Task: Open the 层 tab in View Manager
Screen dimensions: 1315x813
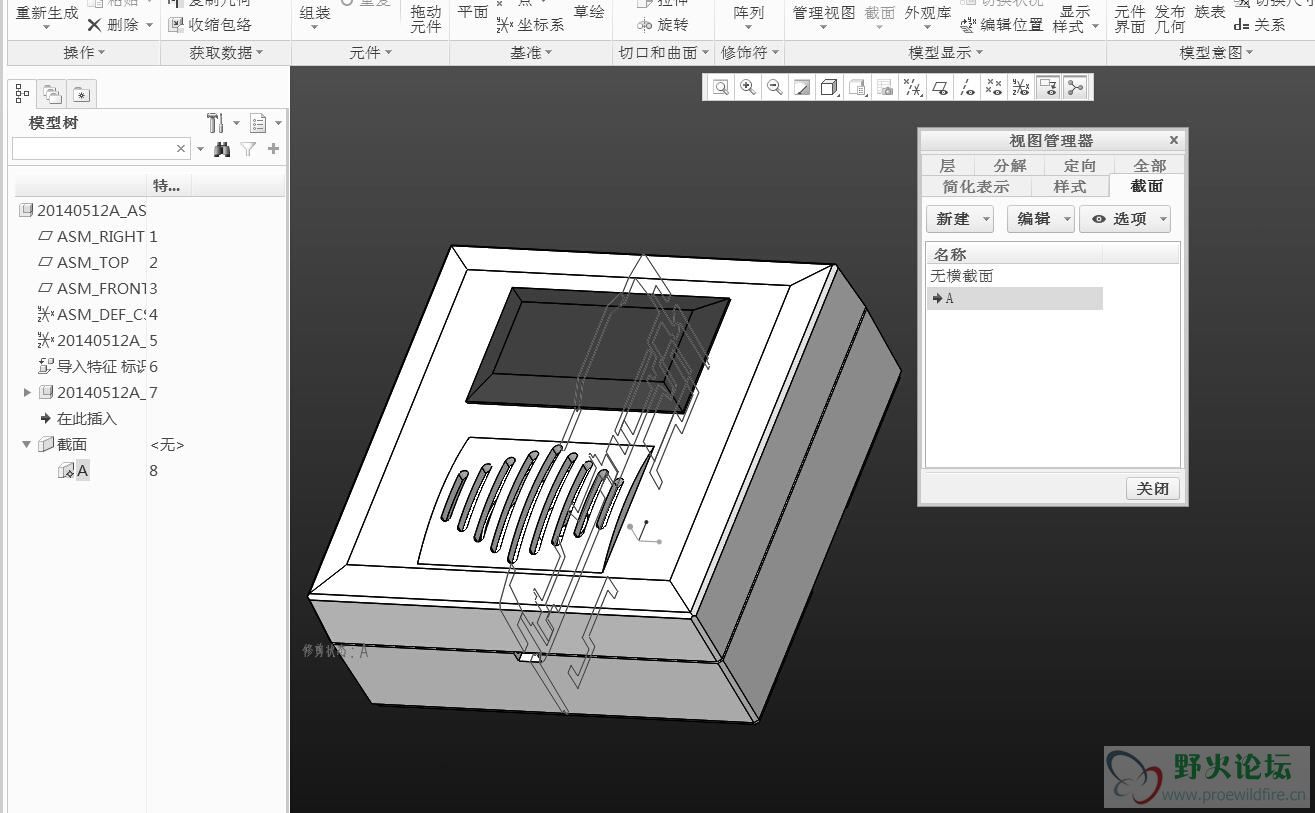Action: 946,165
